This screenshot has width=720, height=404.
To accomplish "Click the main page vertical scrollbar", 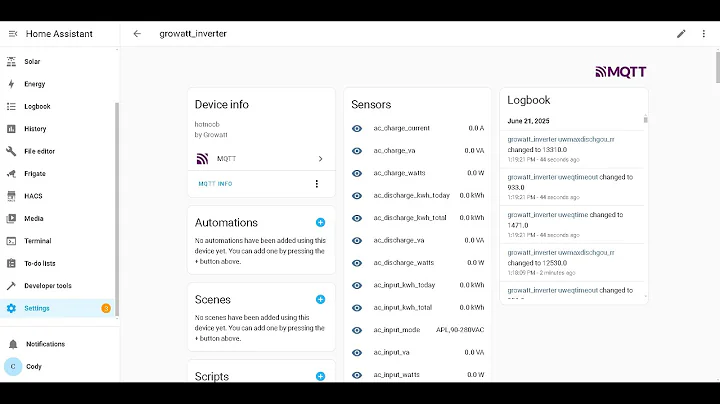I will (717, 67).
